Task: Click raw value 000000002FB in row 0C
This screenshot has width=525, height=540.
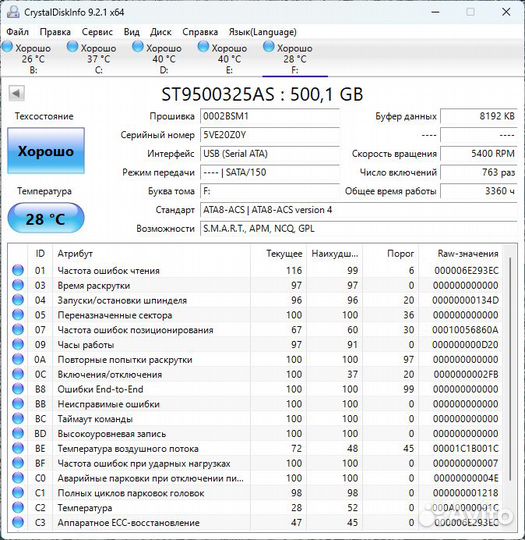Action: [466, 374]
